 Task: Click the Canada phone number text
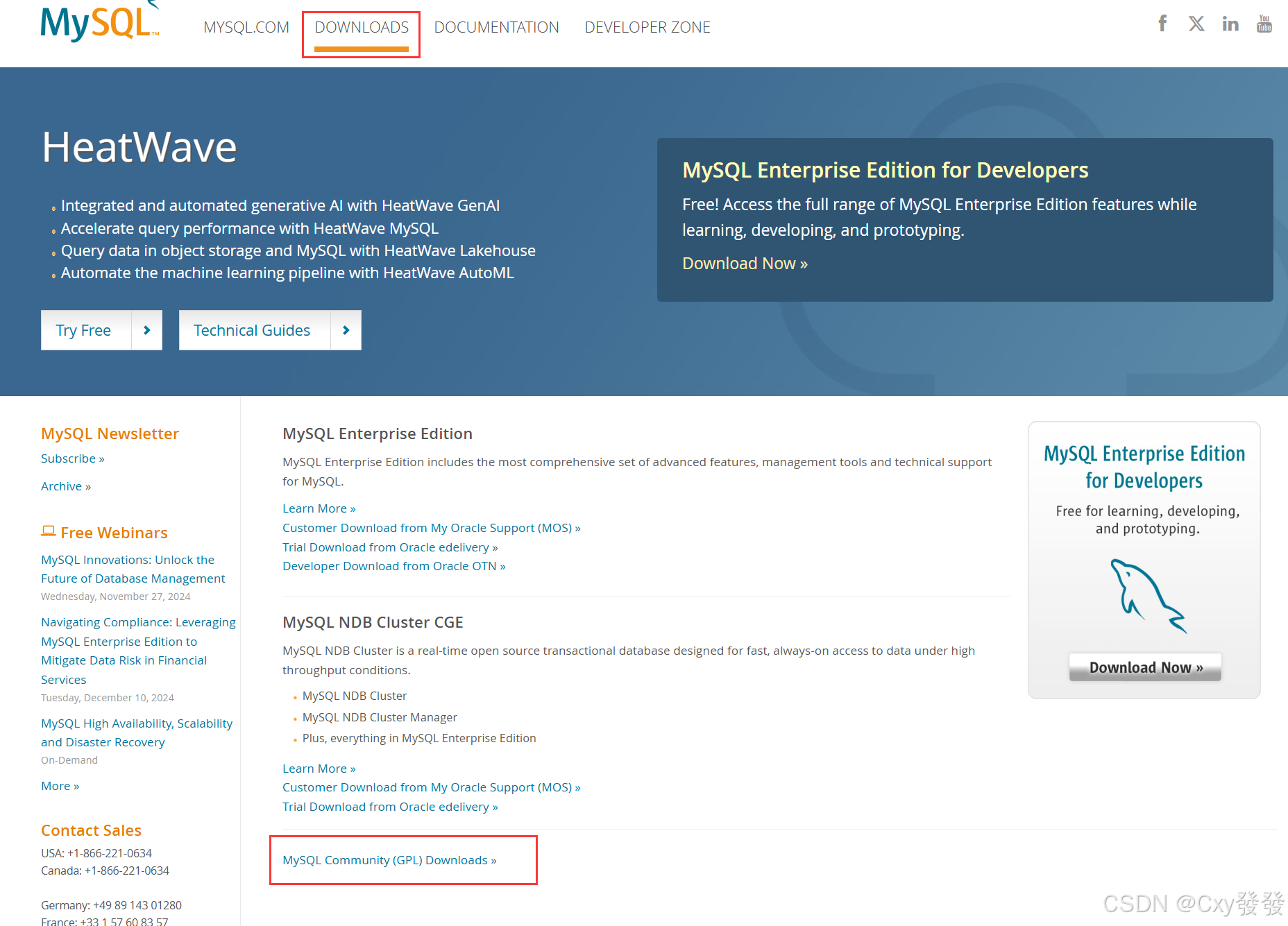(x=105, y=871)
